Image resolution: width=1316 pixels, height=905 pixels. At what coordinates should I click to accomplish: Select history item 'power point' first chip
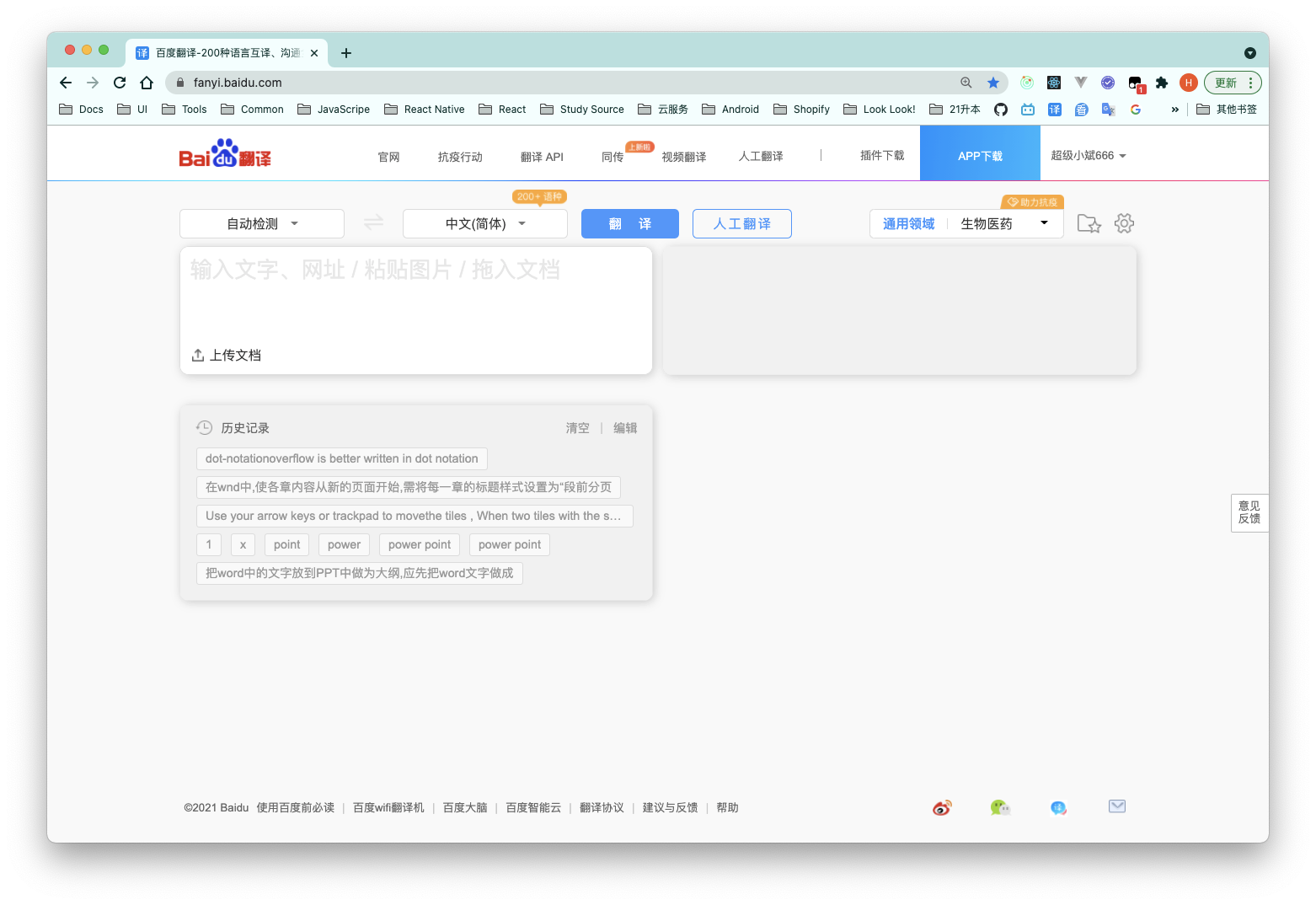[420, 544]
